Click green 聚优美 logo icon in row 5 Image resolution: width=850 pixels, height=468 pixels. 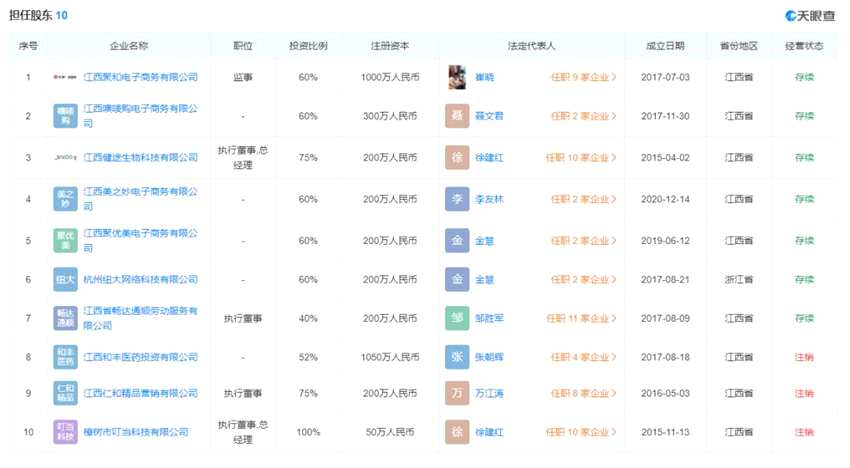pyautogui.click(x=65, y=240)
